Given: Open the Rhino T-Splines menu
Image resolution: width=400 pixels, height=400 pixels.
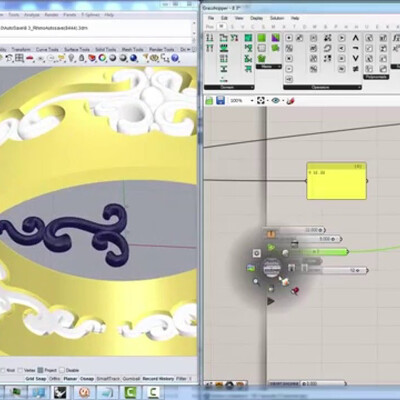Looking at the screenshot, I should [x=91, y=15].
